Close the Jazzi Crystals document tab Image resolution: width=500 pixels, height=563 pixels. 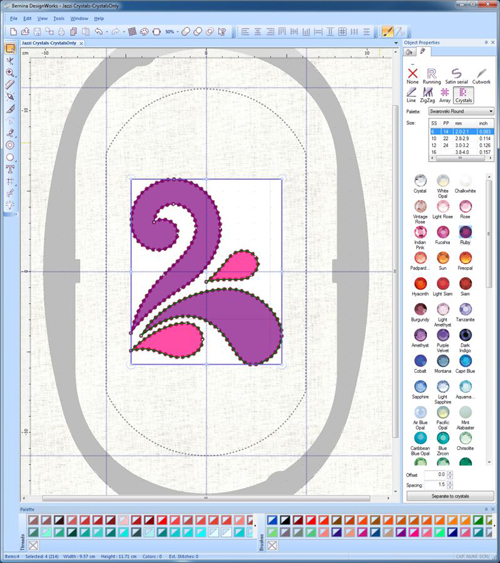pos(81,43)
